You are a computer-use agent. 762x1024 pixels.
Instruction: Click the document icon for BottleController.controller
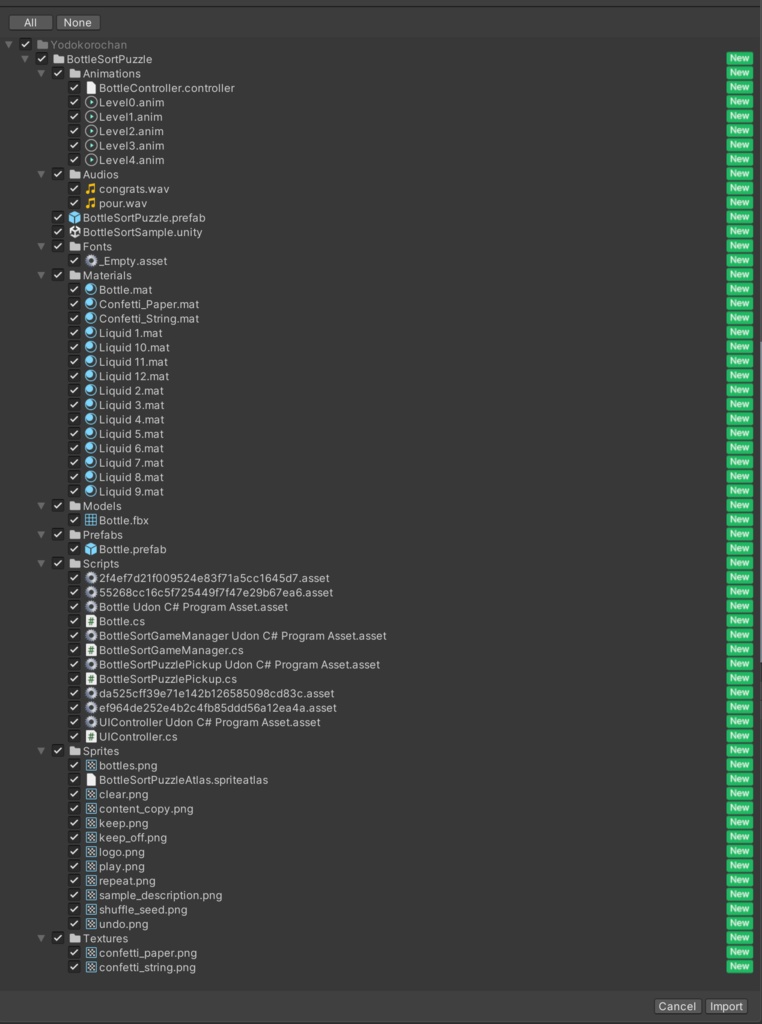tap(91, 88)
